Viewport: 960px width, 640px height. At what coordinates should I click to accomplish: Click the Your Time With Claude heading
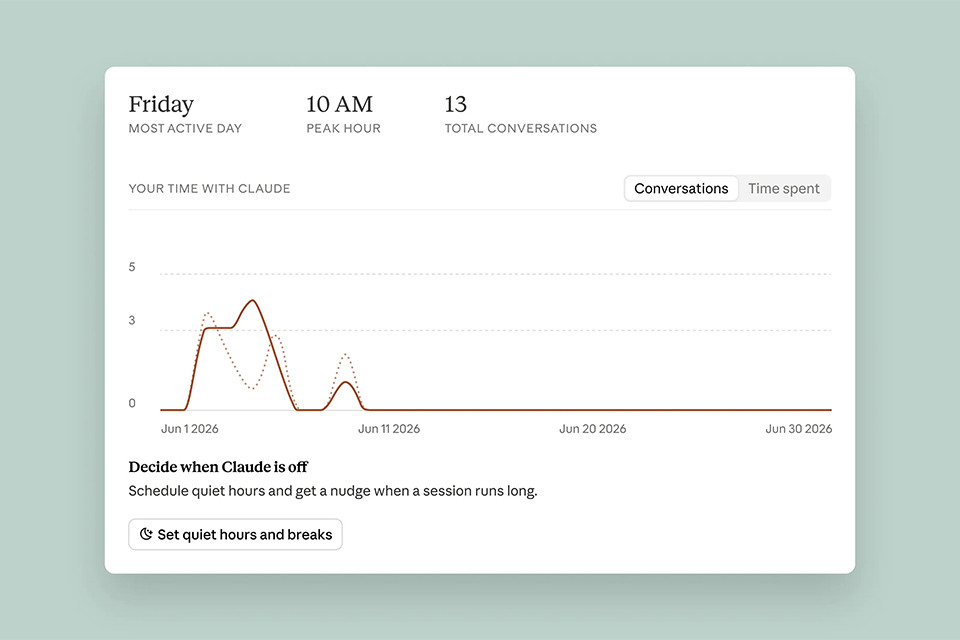pyautogui.click(x=209, y=189)
